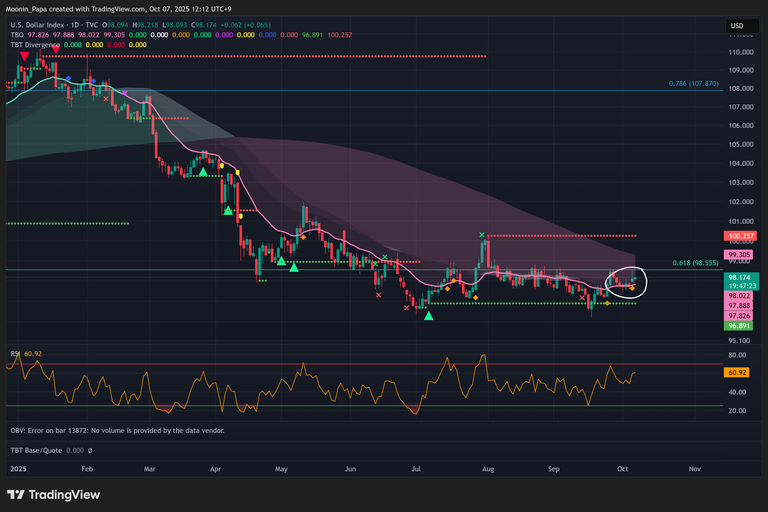Click the white circle annotation near October
Viewport: 768px width, 512px height.
627,282
